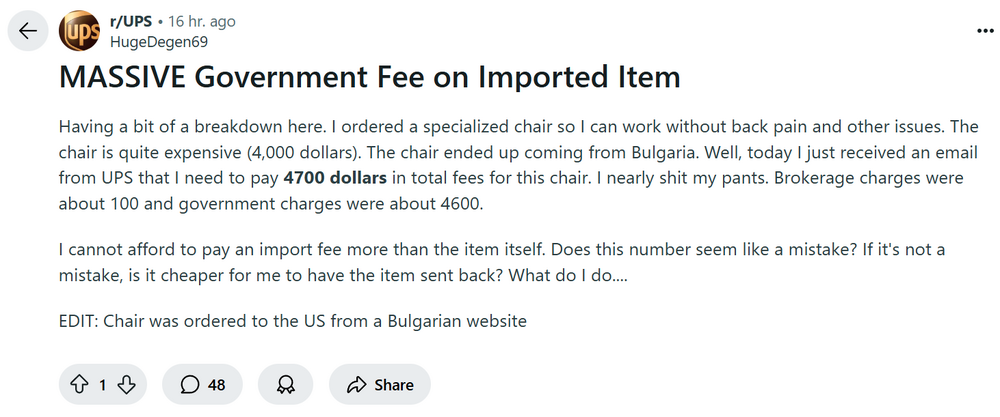This screenshot has width=1000, height=417.
Task: Open the r/UPS subreddit link
Action: click(x=129, y=22)
